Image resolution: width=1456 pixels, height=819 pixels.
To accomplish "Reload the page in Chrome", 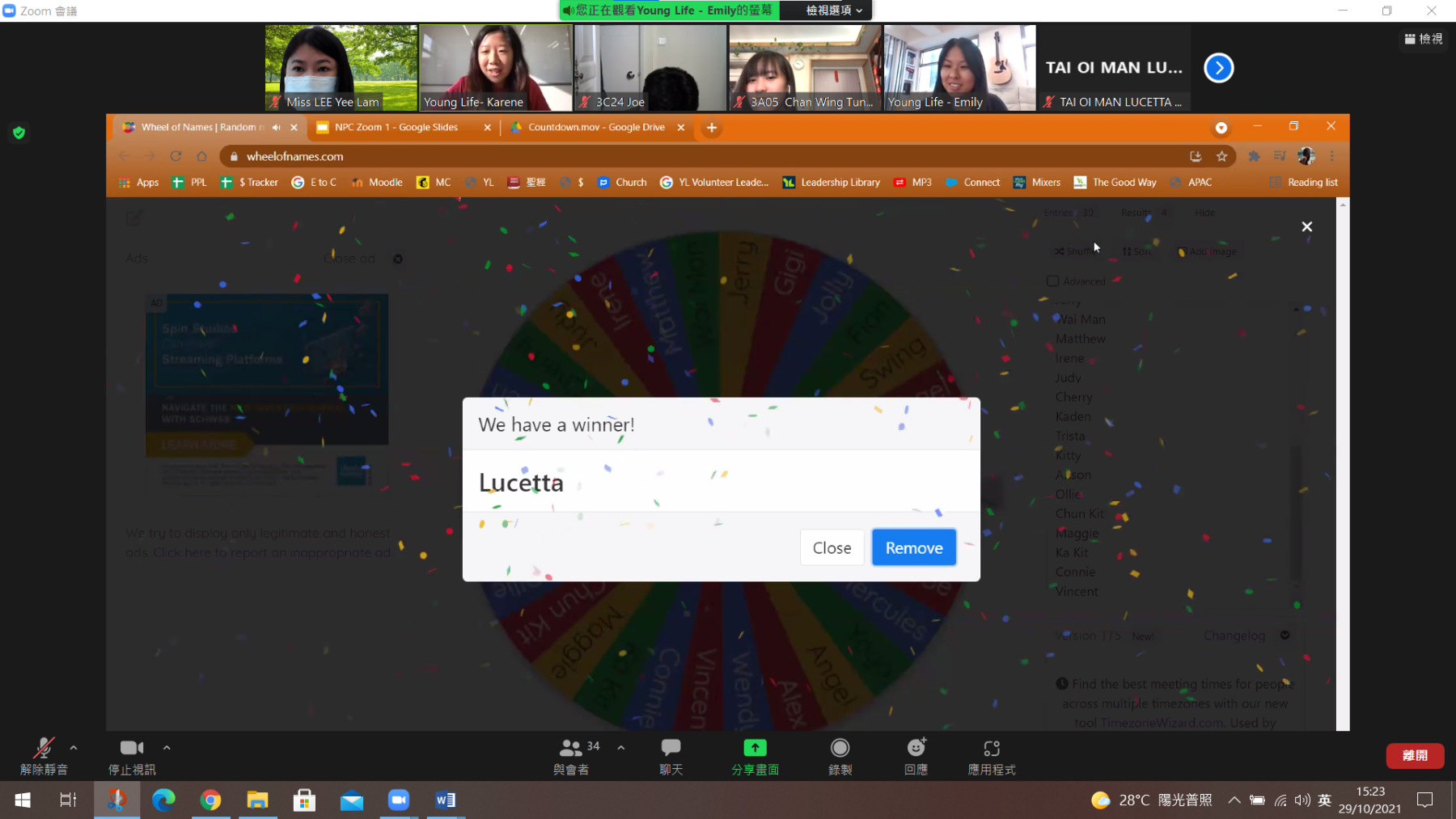I will (176, 156).
